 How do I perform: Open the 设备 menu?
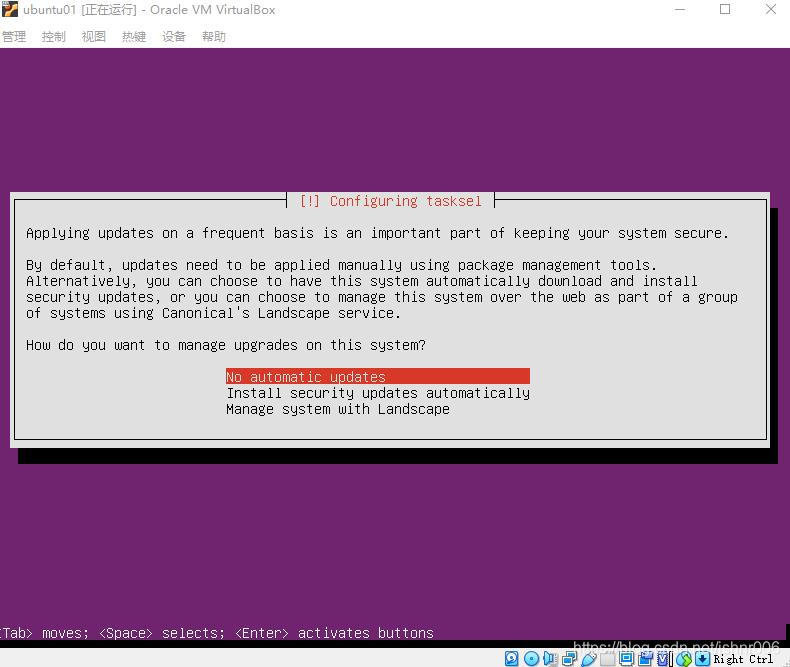point(174,36)
